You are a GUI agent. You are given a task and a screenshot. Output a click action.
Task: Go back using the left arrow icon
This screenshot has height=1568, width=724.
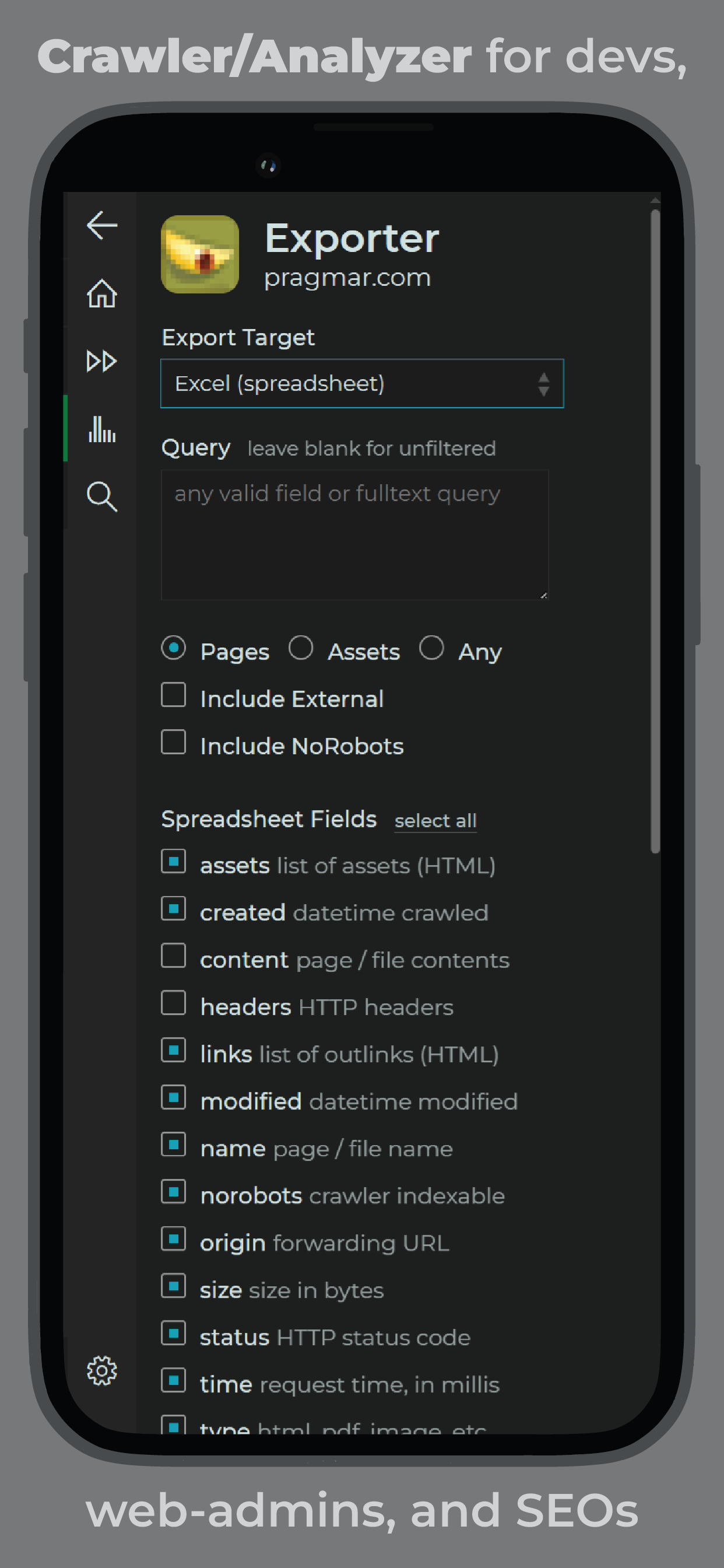pos(101,226)
